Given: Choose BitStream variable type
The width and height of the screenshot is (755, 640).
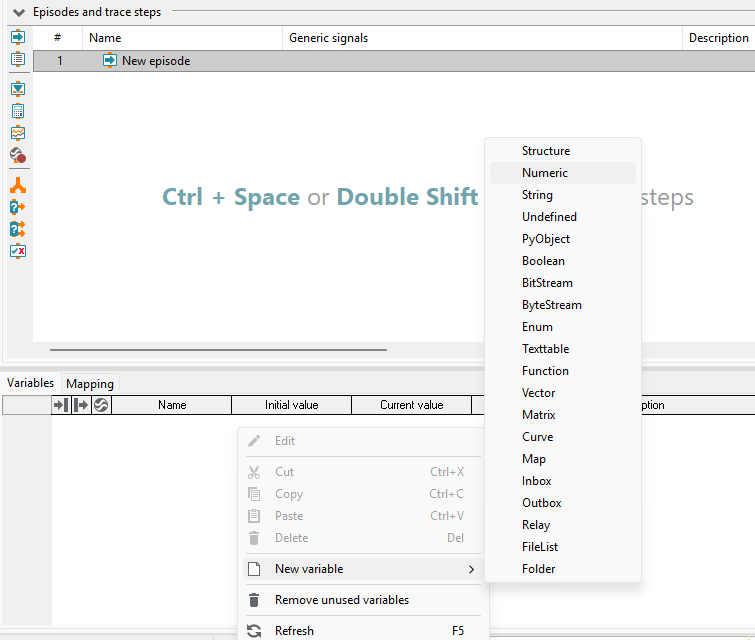Looking at the screenshot, I should click(x=562, y=283).
